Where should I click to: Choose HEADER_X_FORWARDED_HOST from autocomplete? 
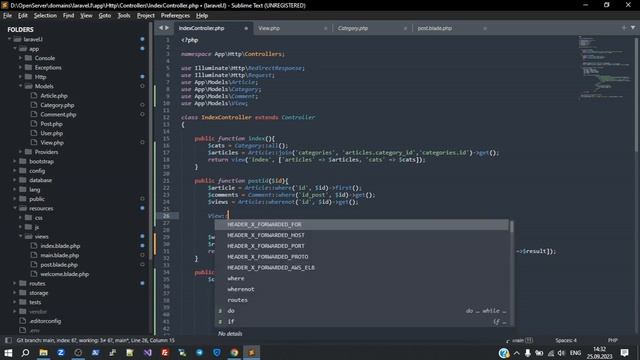[x=362, y=235]
